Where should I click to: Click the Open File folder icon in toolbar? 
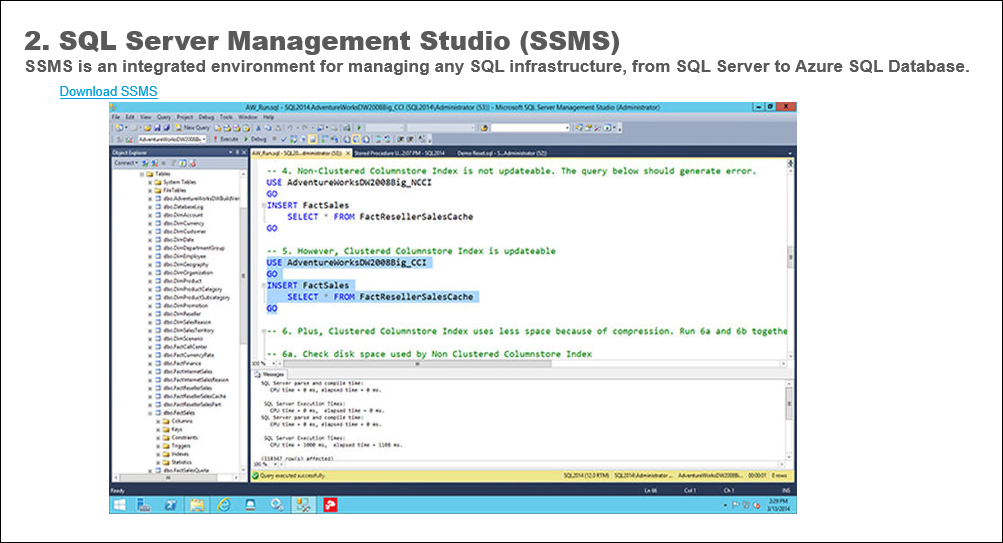click(147, 128)
